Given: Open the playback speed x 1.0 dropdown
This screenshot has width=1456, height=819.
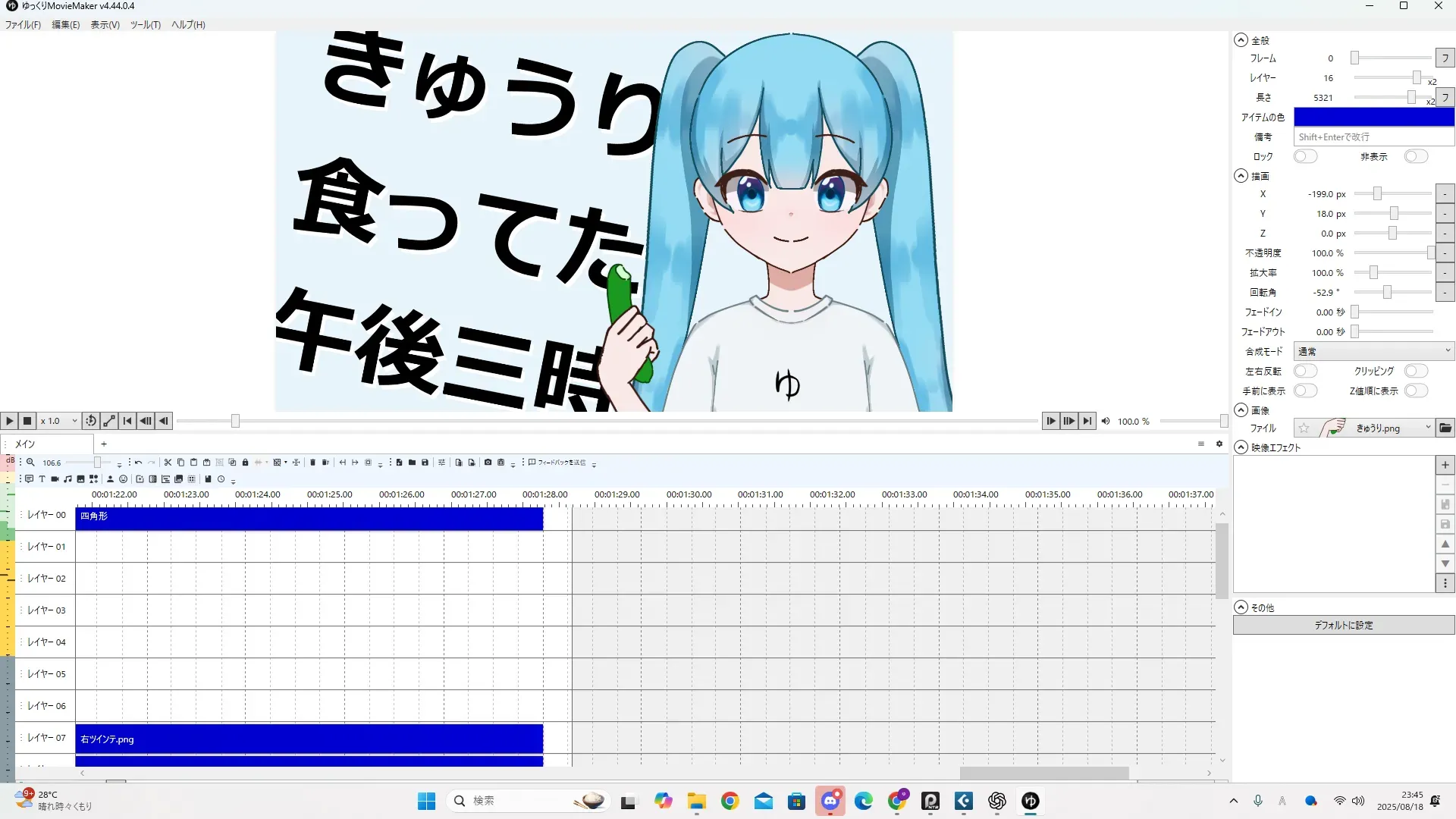Looking at the screenshot, I should coord(59,421).
